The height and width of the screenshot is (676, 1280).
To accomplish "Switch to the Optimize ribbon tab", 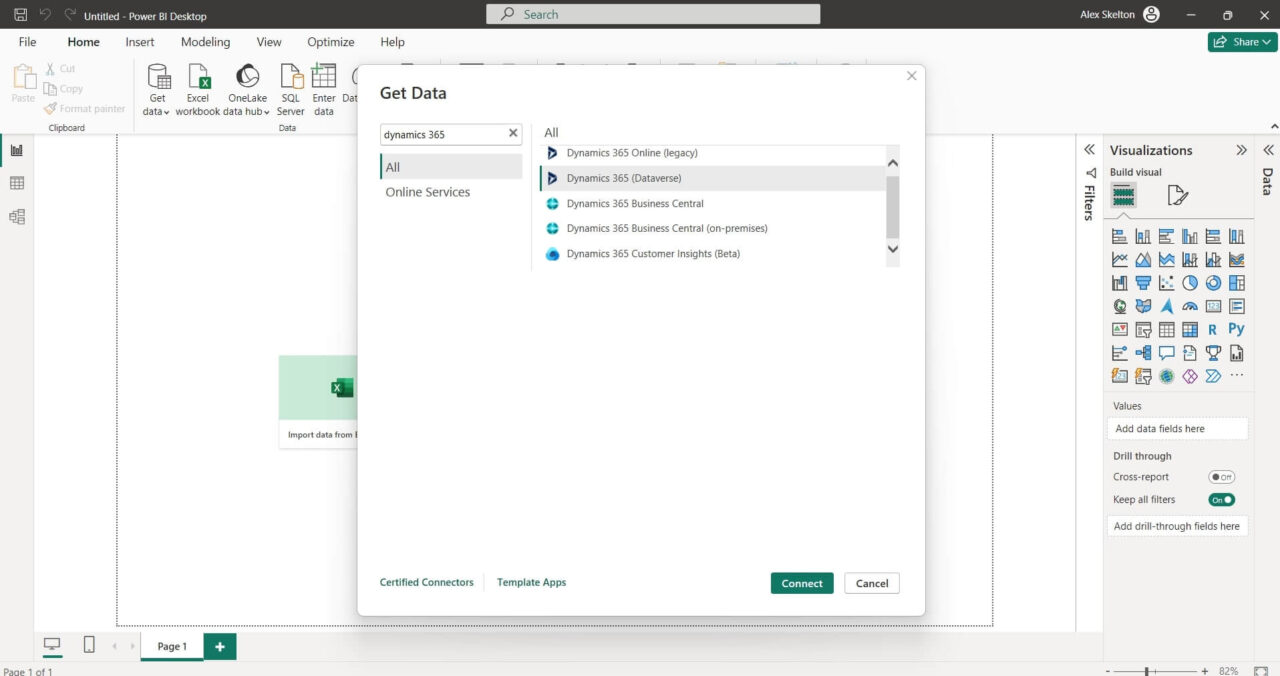I will [331, 42].
